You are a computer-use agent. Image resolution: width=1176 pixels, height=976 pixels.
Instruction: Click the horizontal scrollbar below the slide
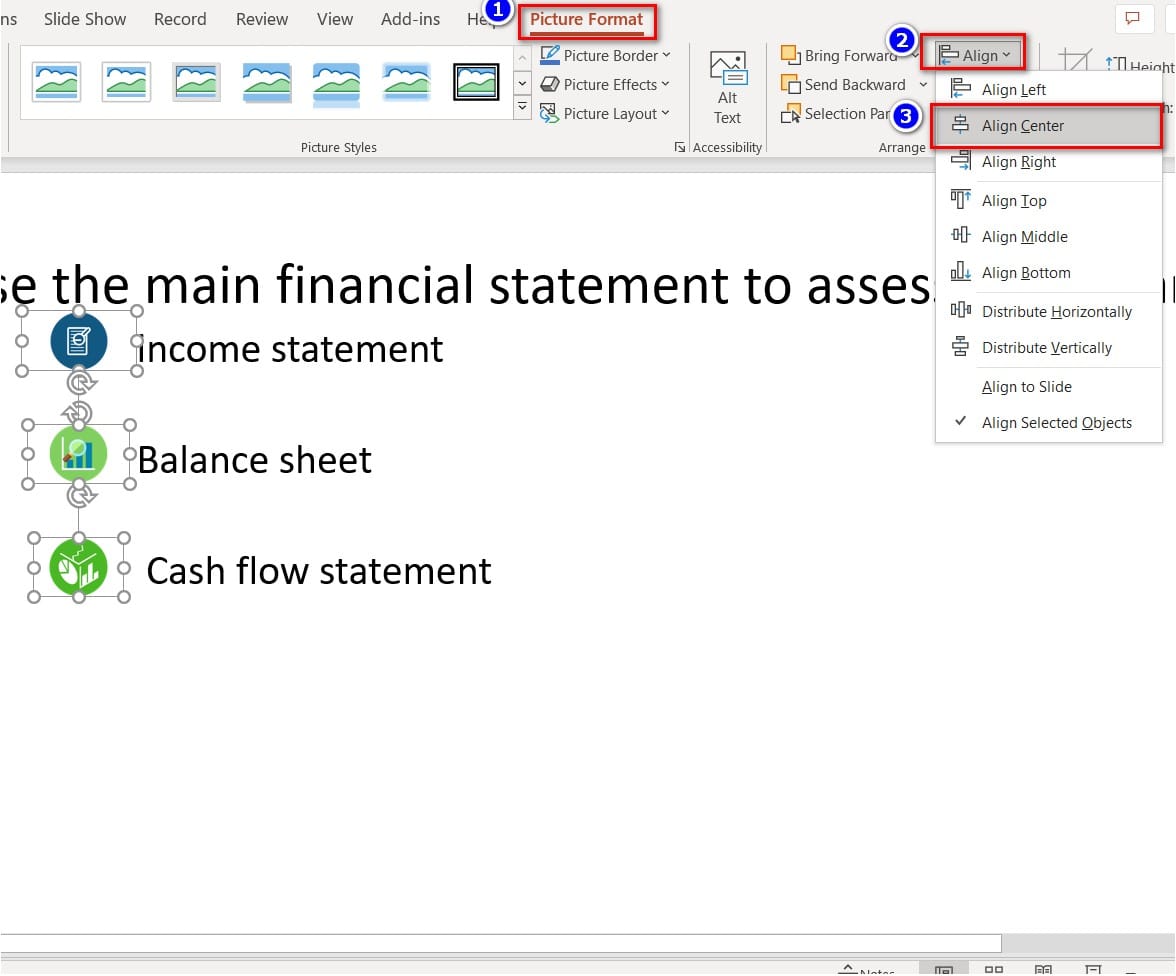[x=501, y=943]
